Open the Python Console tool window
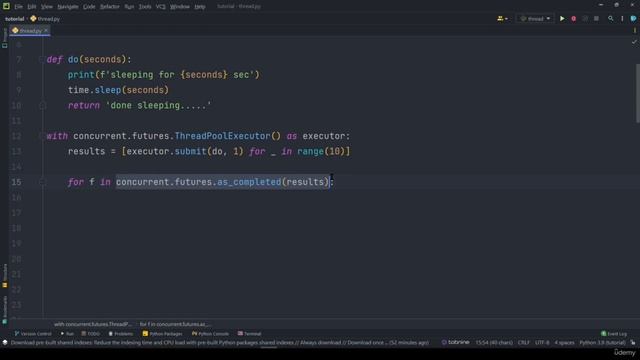 click(x=210, y=334)
